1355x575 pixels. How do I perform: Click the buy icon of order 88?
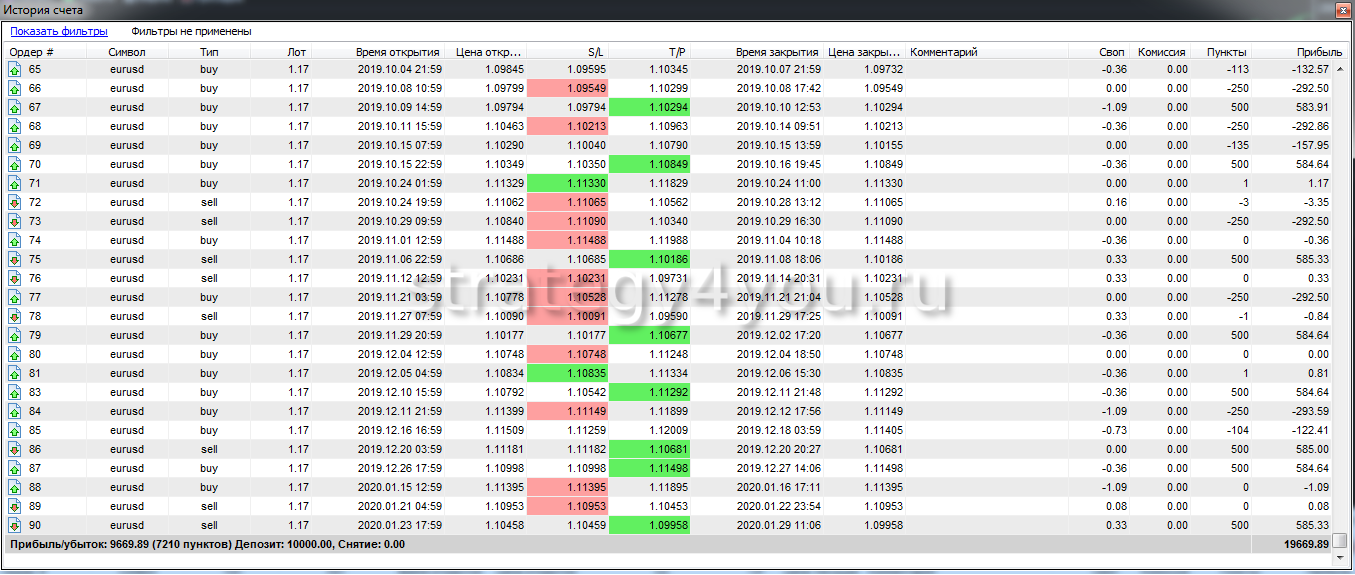14,488
